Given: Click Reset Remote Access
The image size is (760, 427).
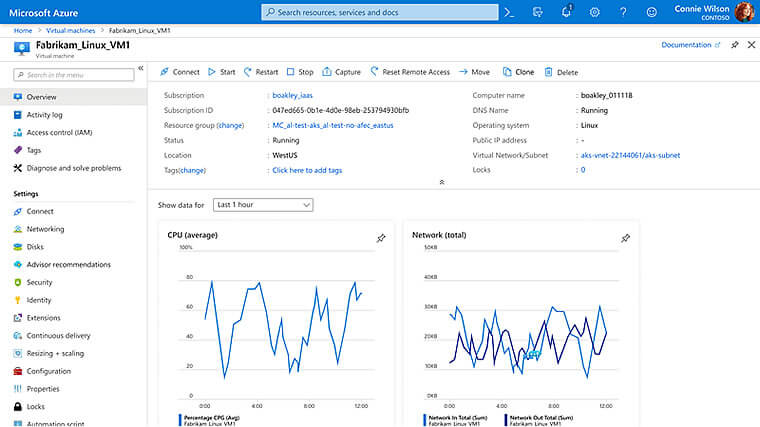Looking at the screenshot, I should [410, 72].
